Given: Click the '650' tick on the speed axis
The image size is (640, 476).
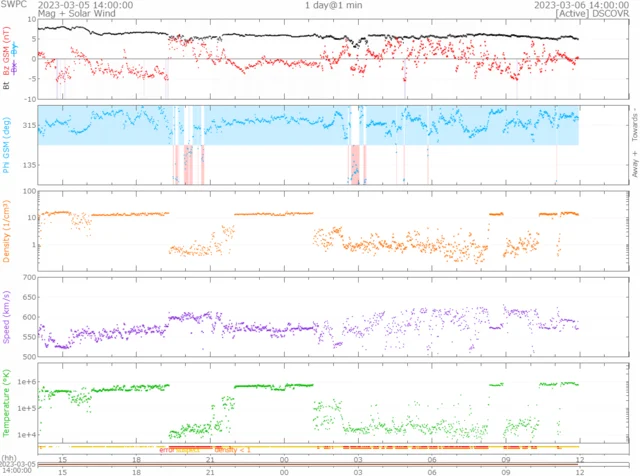Looking at the screenshot, I should tap(30, 297).
